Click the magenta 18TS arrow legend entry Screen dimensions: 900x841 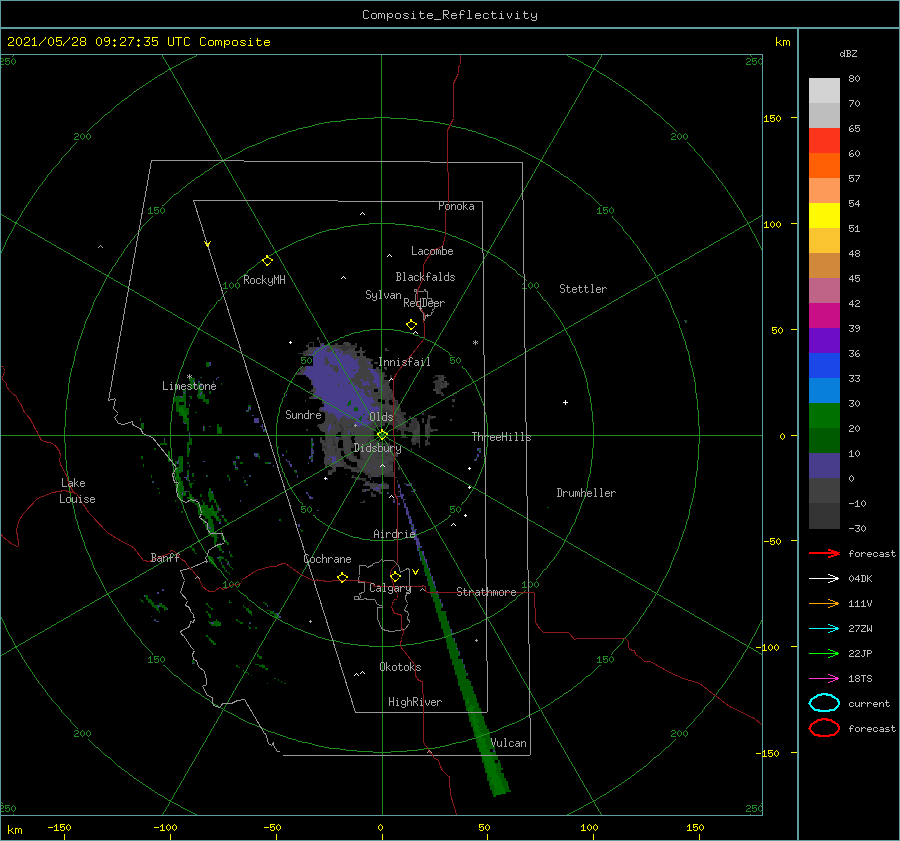(x=824, y=679)
